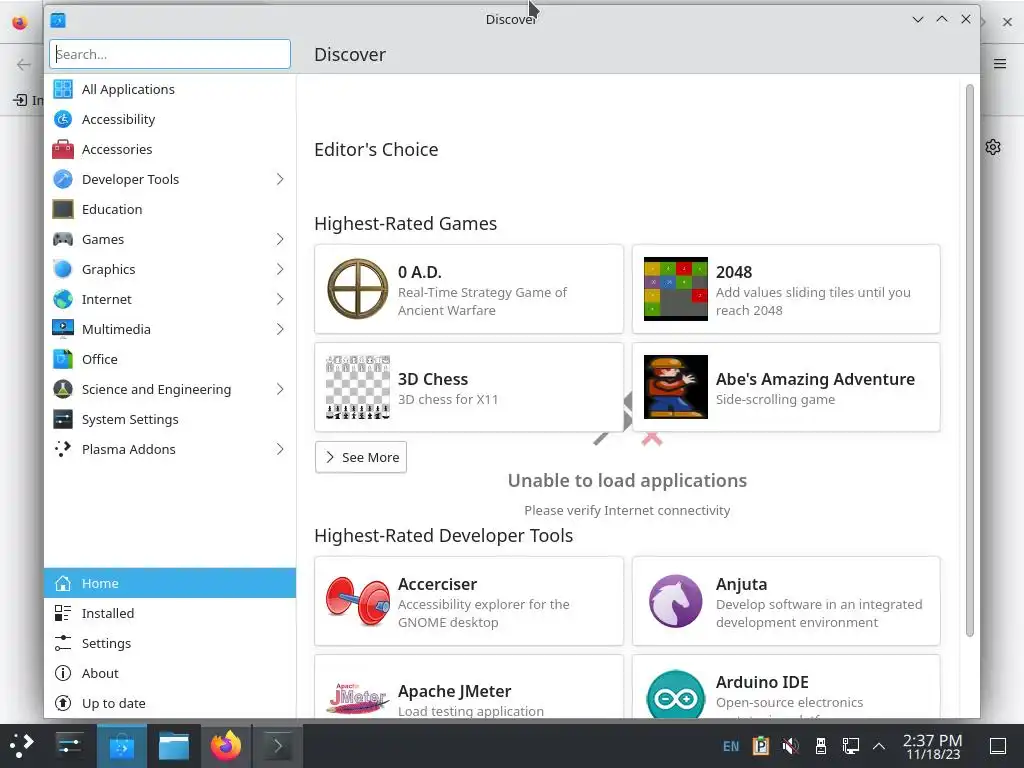Click the vertical scrollbar in Discover

click(x=970, y=359)
